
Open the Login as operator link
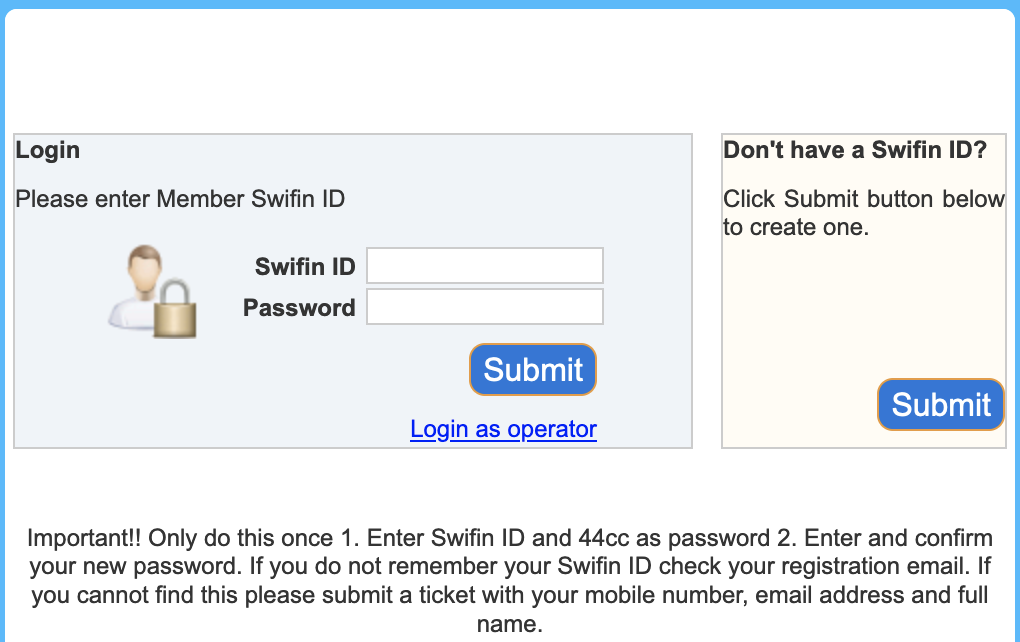pyautogui.click(x=503, y=429)
